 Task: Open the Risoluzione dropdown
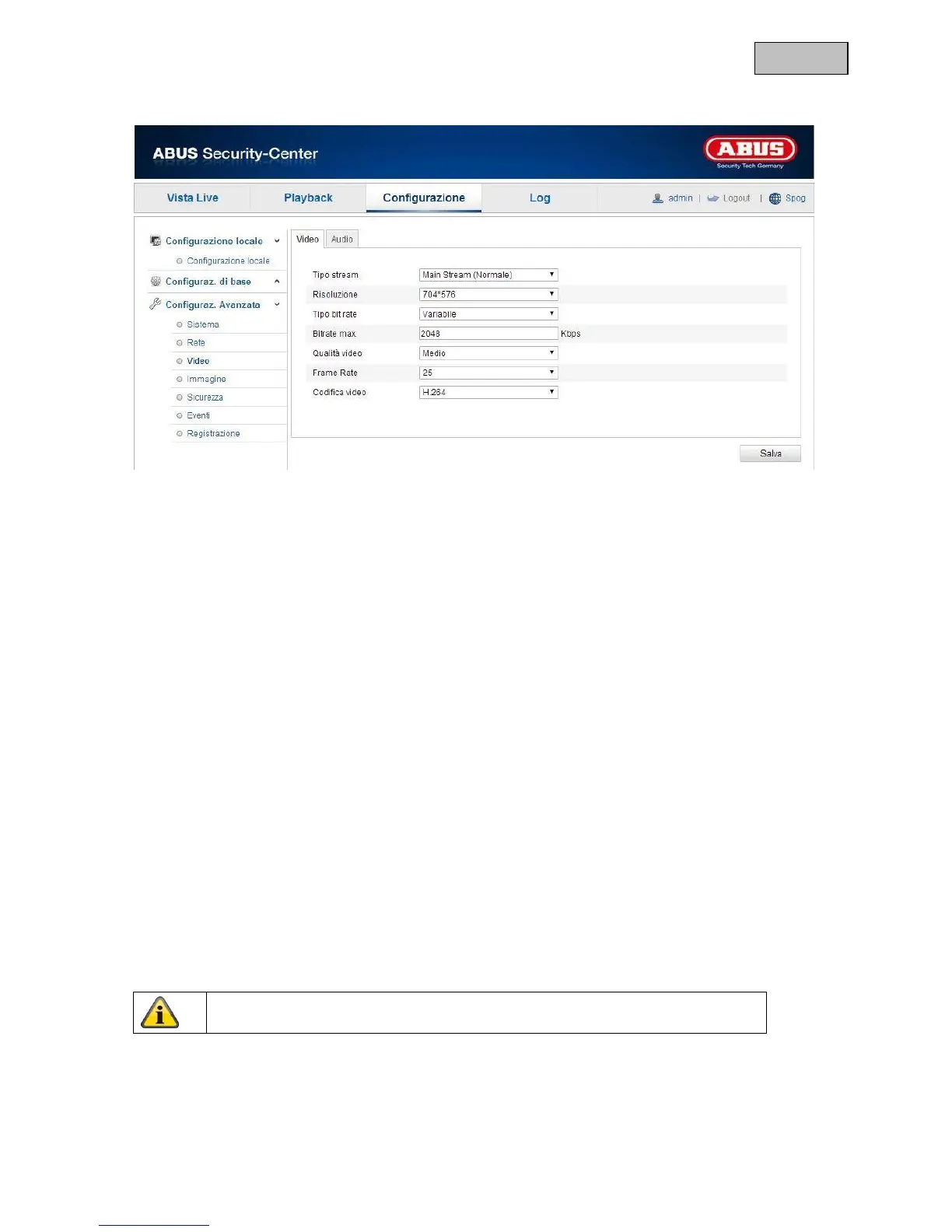pyautogui.click(x=488, y=294)
